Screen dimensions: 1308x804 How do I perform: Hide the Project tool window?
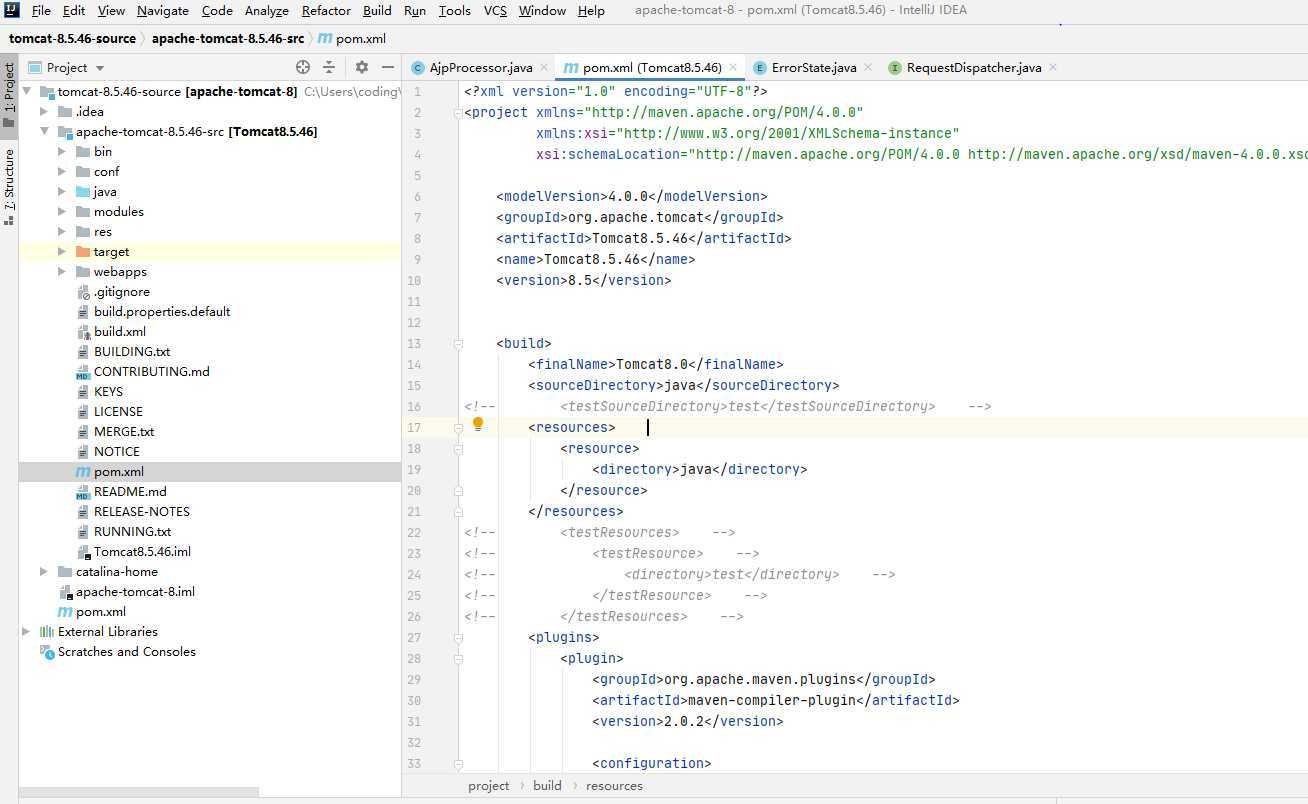click(x=388, y=67)
